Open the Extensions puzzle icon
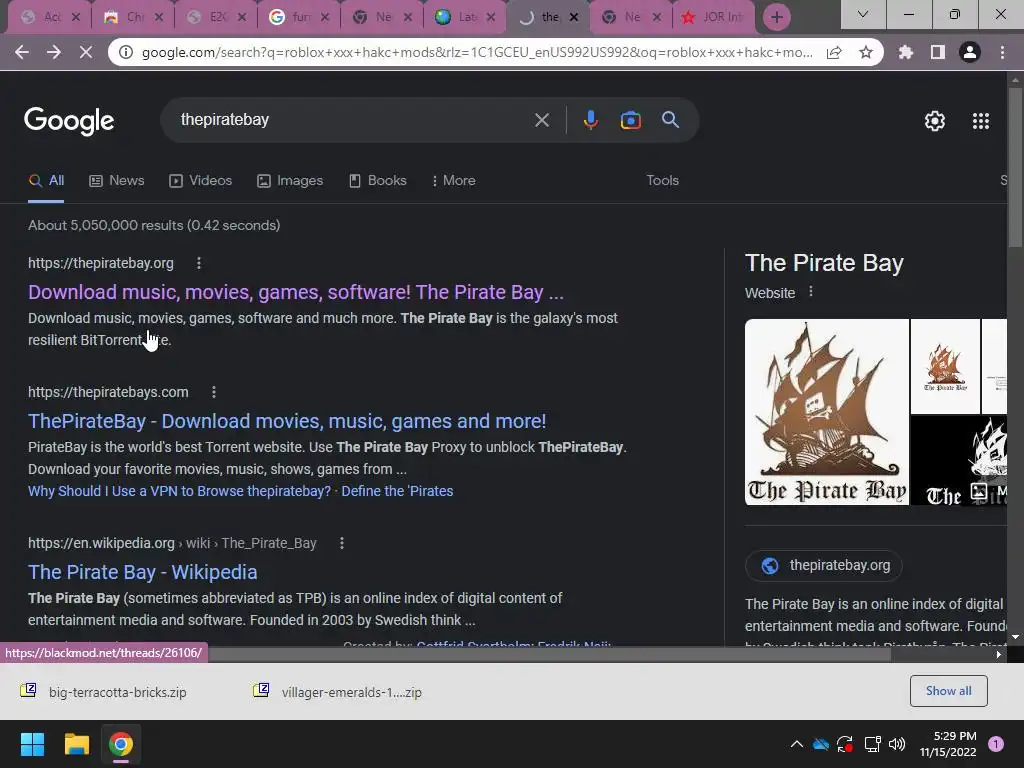The width and height of the screenshot is (1024, 768). tap(906, 52)
